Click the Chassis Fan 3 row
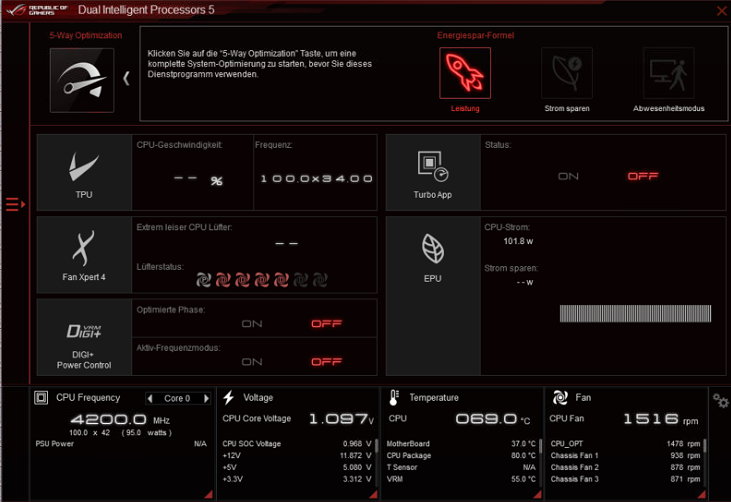 coord(625,479)
